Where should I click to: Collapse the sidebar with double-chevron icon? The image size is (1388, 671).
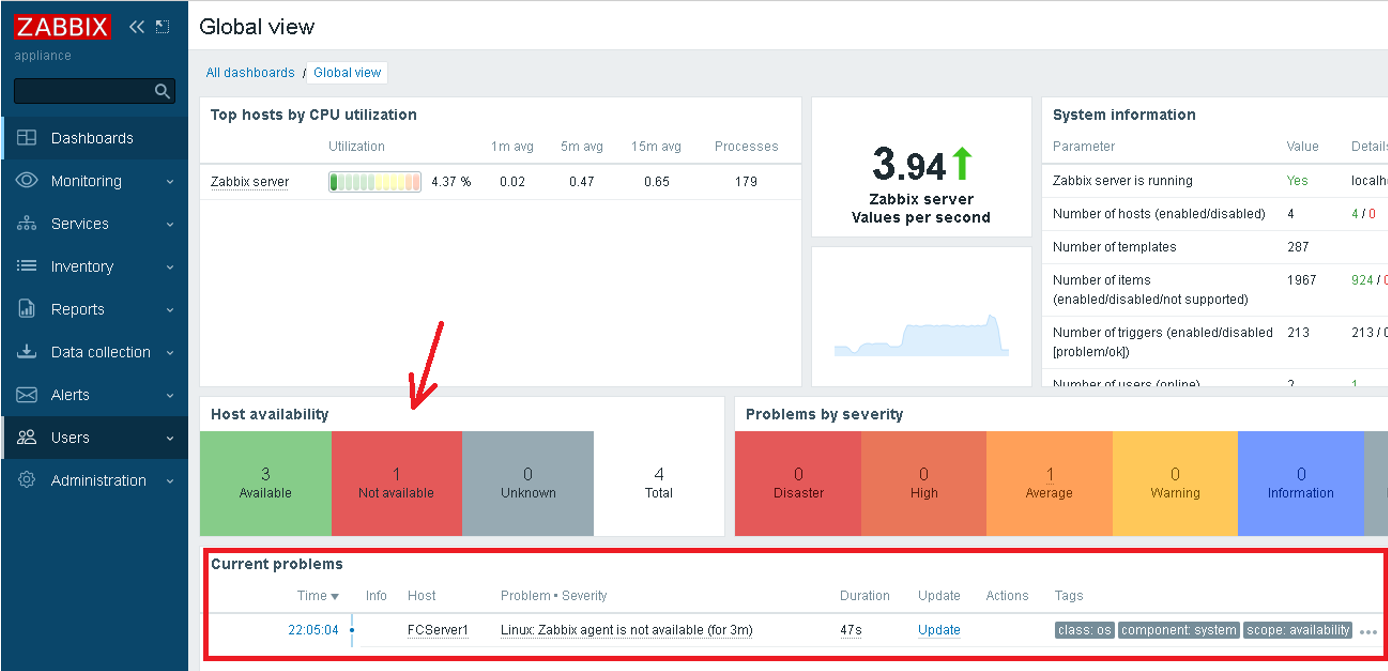tap(137, 27)
